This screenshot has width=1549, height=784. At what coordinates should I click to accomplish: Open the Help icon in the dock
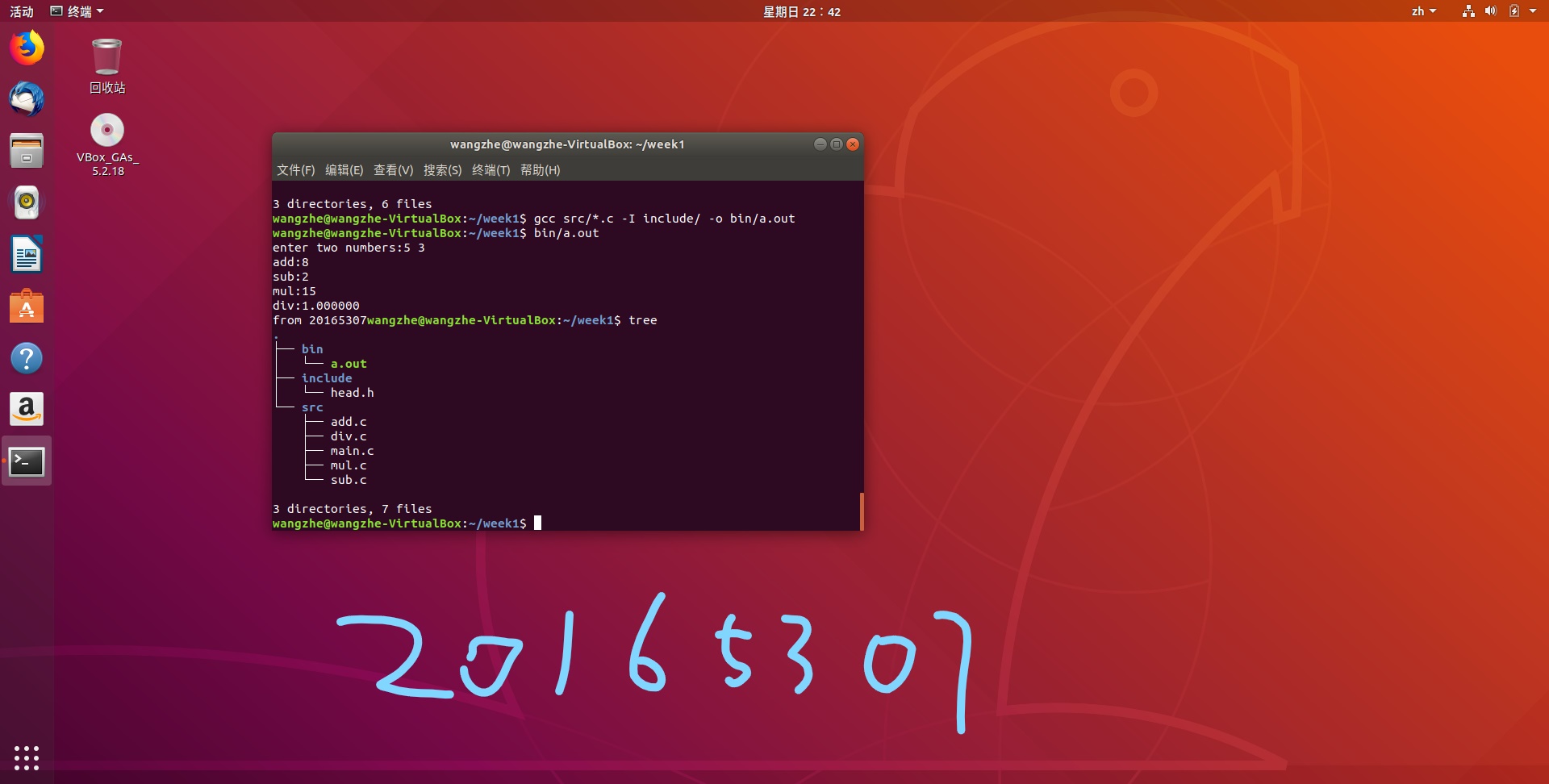(x=27, y=358)
